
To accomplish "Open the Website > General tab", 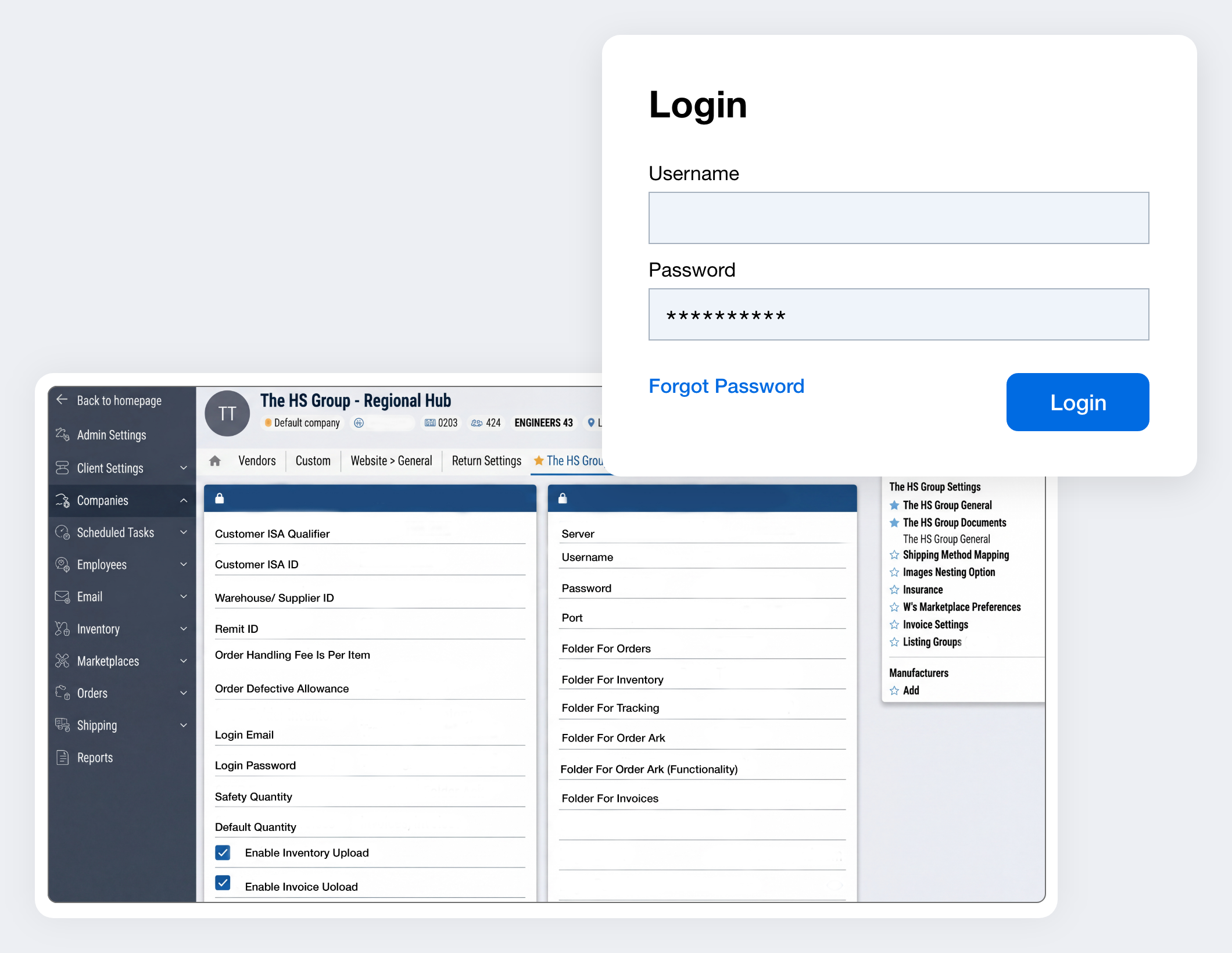I will tap(391, 461).
